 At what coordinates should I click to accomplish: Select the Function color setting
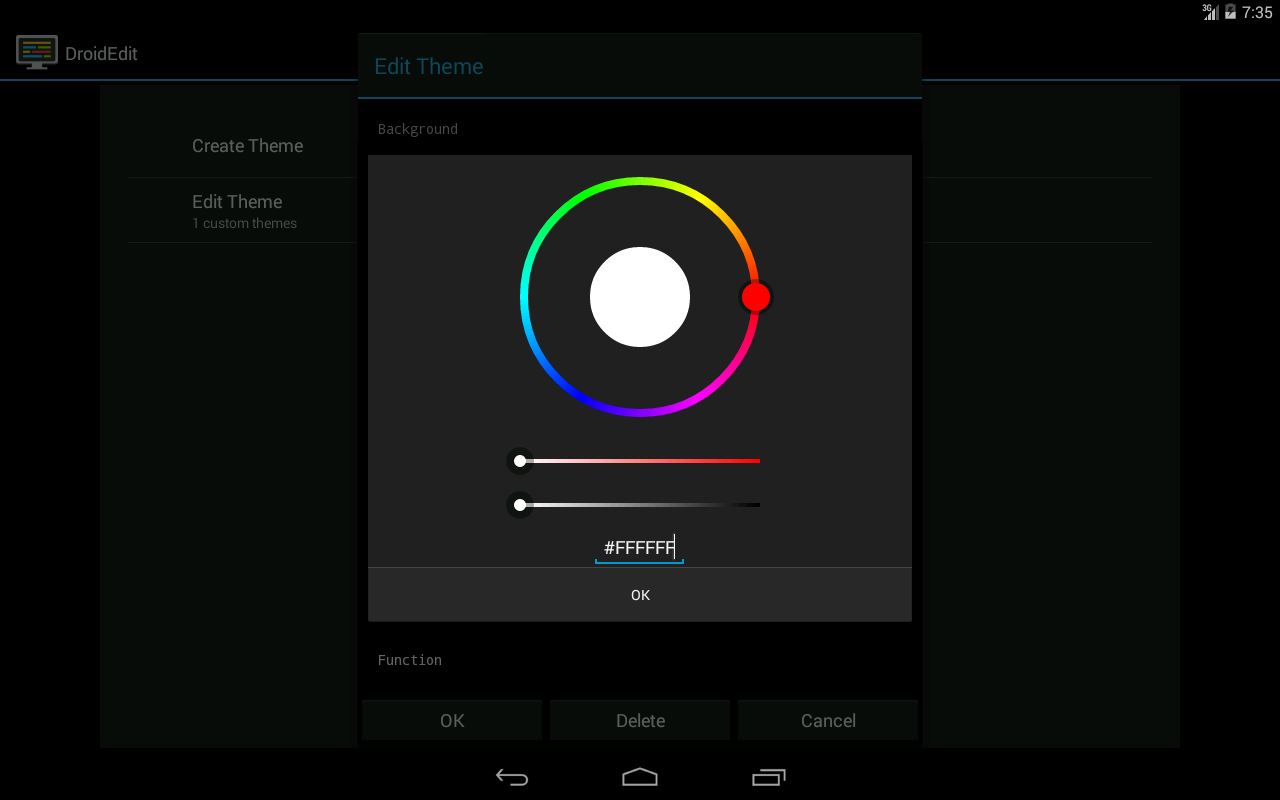click(410, 660)
